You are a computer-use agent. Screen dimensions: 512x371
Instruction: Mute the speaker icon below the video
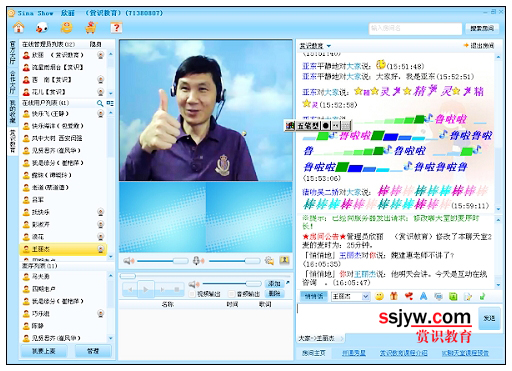pyautogui.click(x=128, y=261)
